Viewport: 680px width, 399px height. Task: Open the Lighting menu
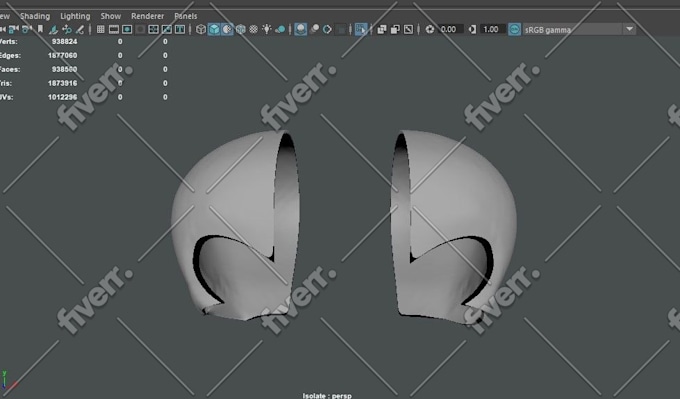click(75, 16)
